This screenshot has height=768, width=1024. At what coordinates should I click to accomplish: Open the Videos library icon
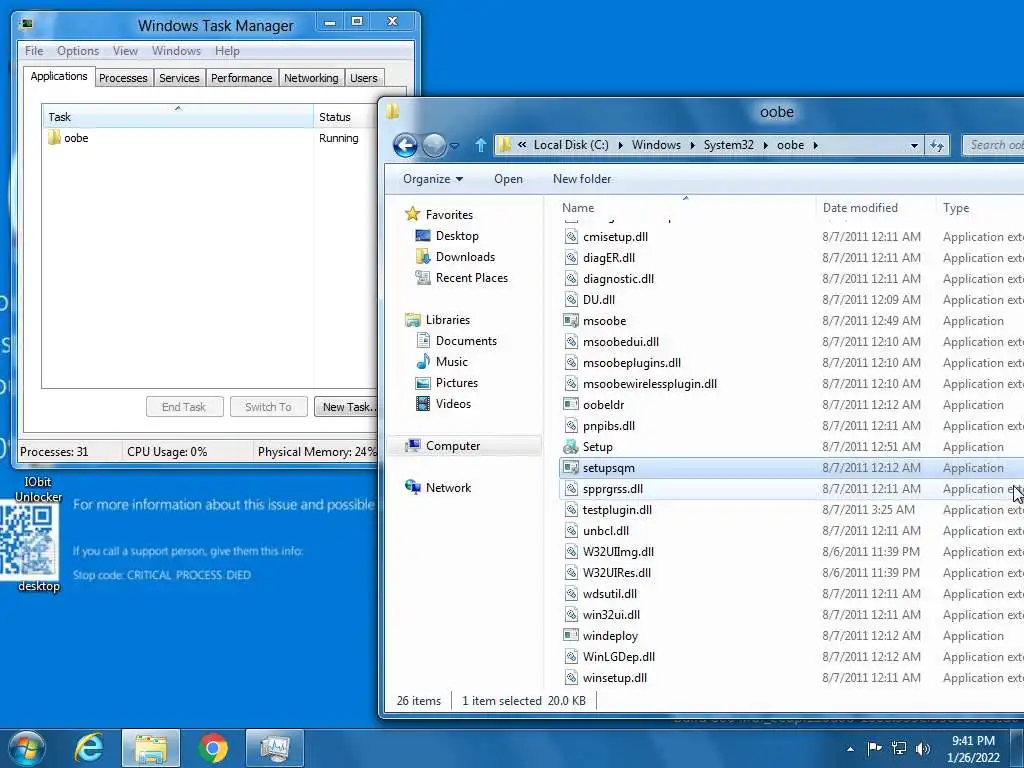point(423,404)
